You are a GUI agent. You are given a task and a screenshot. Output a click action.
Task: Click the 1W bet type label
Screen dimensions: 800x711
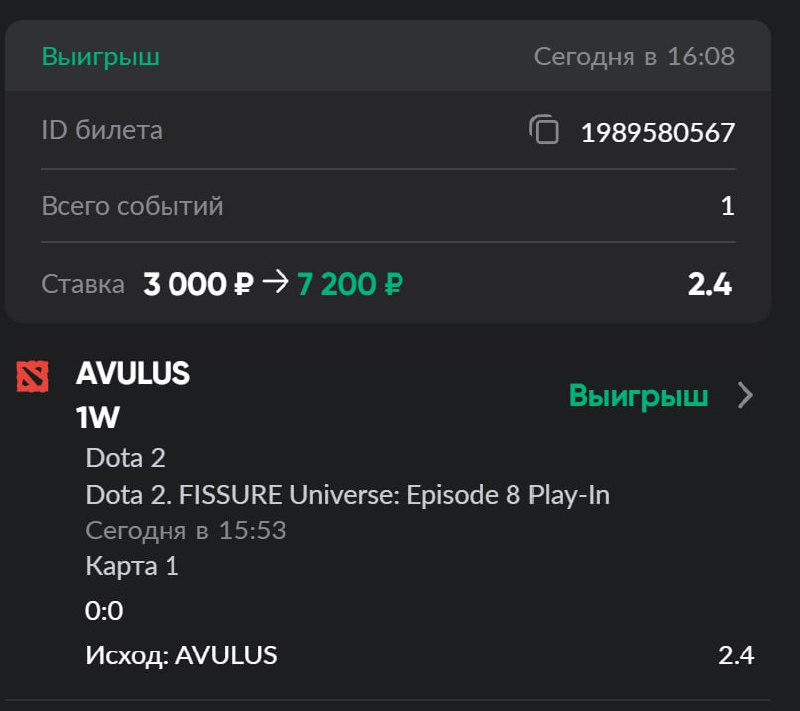pos(97,418)
